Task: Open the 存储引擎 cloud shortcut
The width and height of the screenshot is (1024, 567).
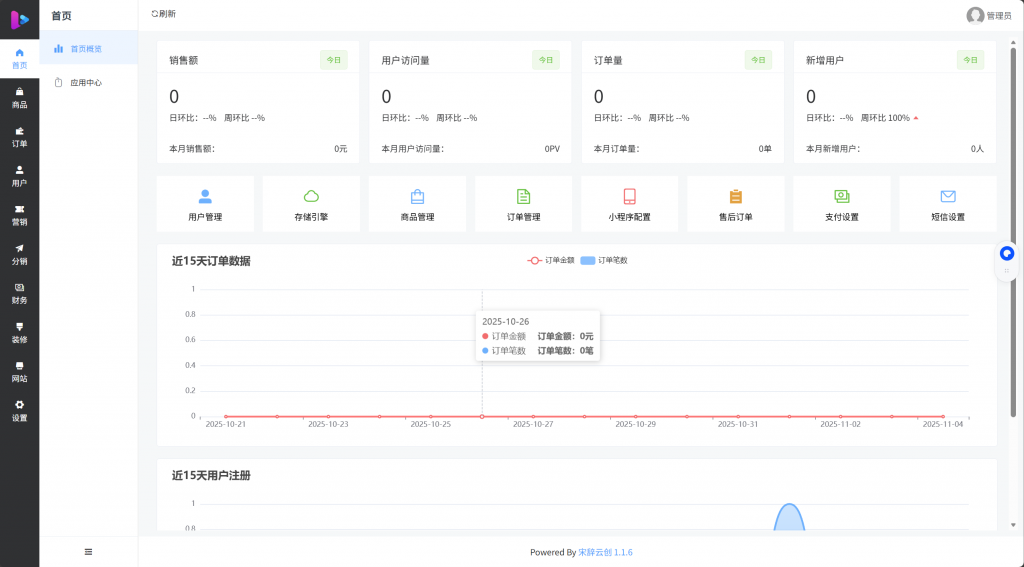Action: click(312, 204)
